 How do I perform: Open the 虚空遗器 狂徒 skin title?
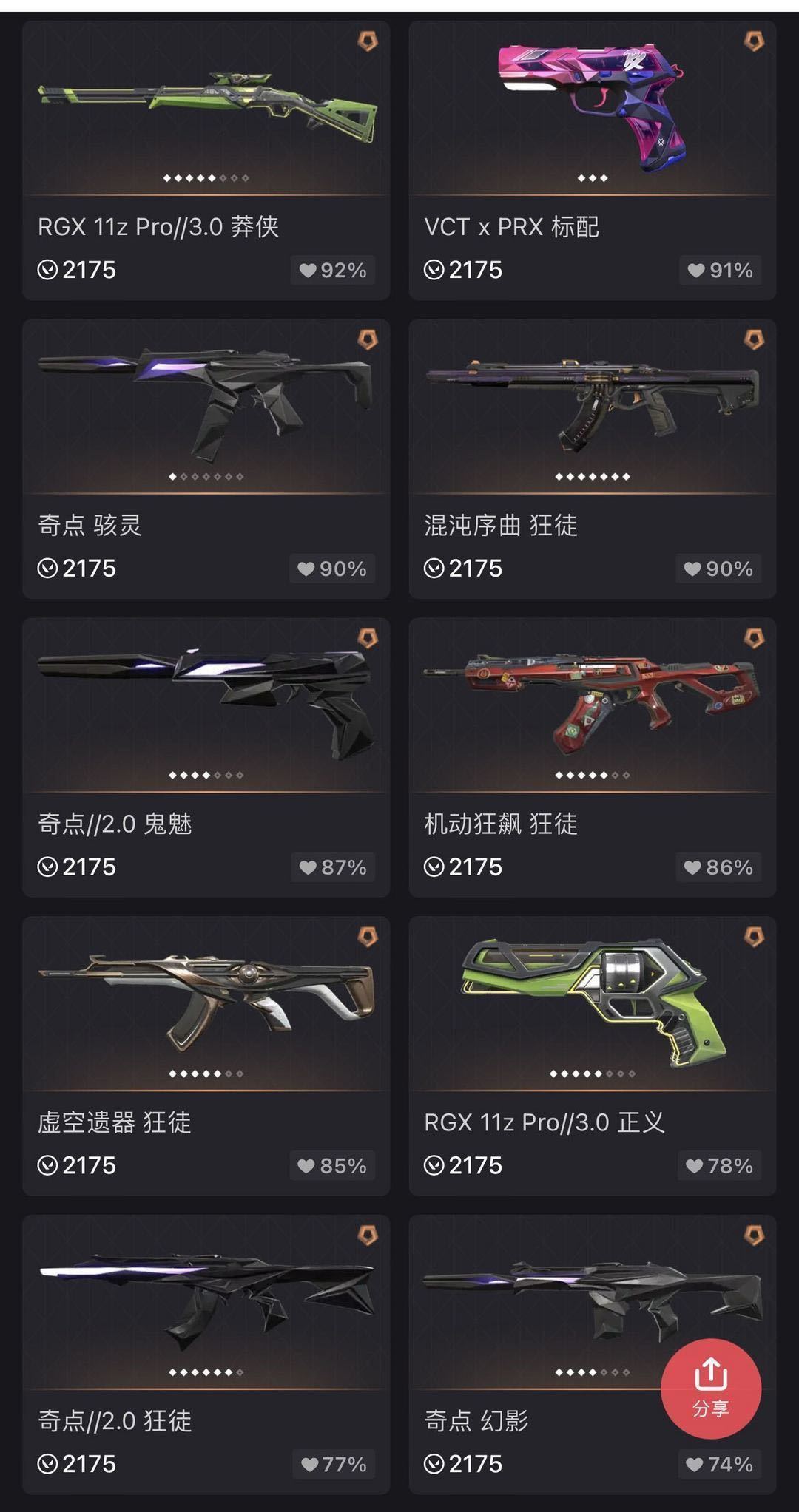click(x=115, y=1122)
